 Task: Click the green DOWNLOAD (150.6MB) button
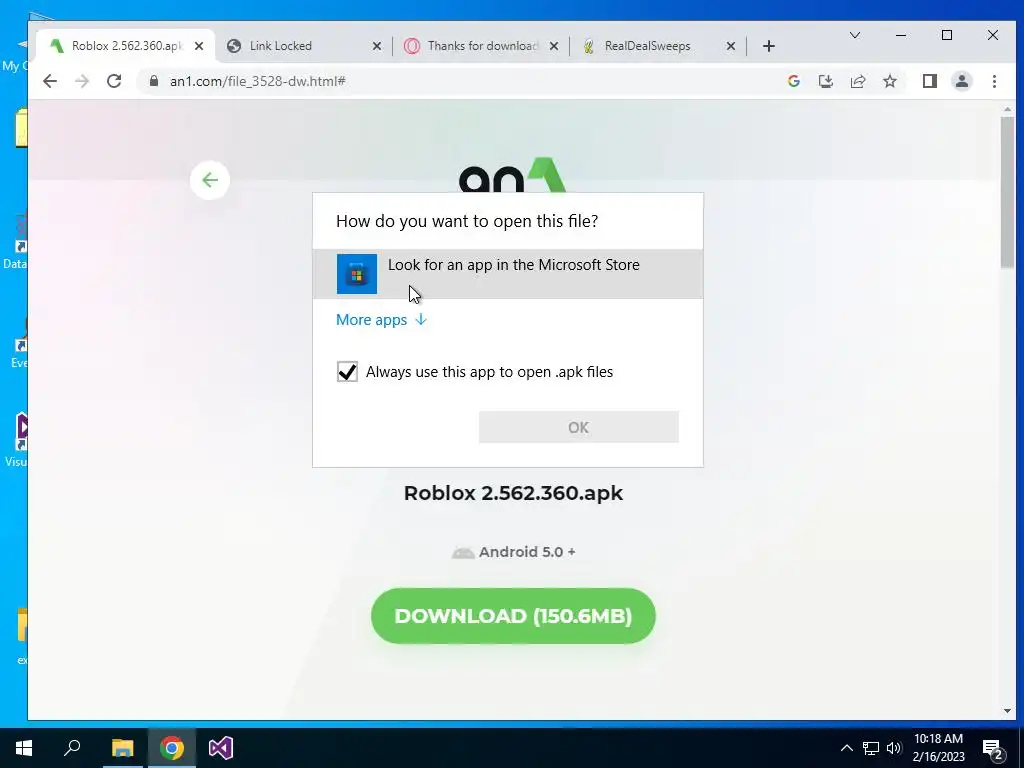coord(513,616)
